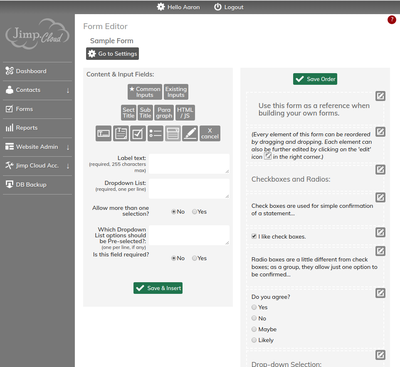400x367 pixels.
Task: Click the radio list input icon
Action: click(x=155, y=134)
